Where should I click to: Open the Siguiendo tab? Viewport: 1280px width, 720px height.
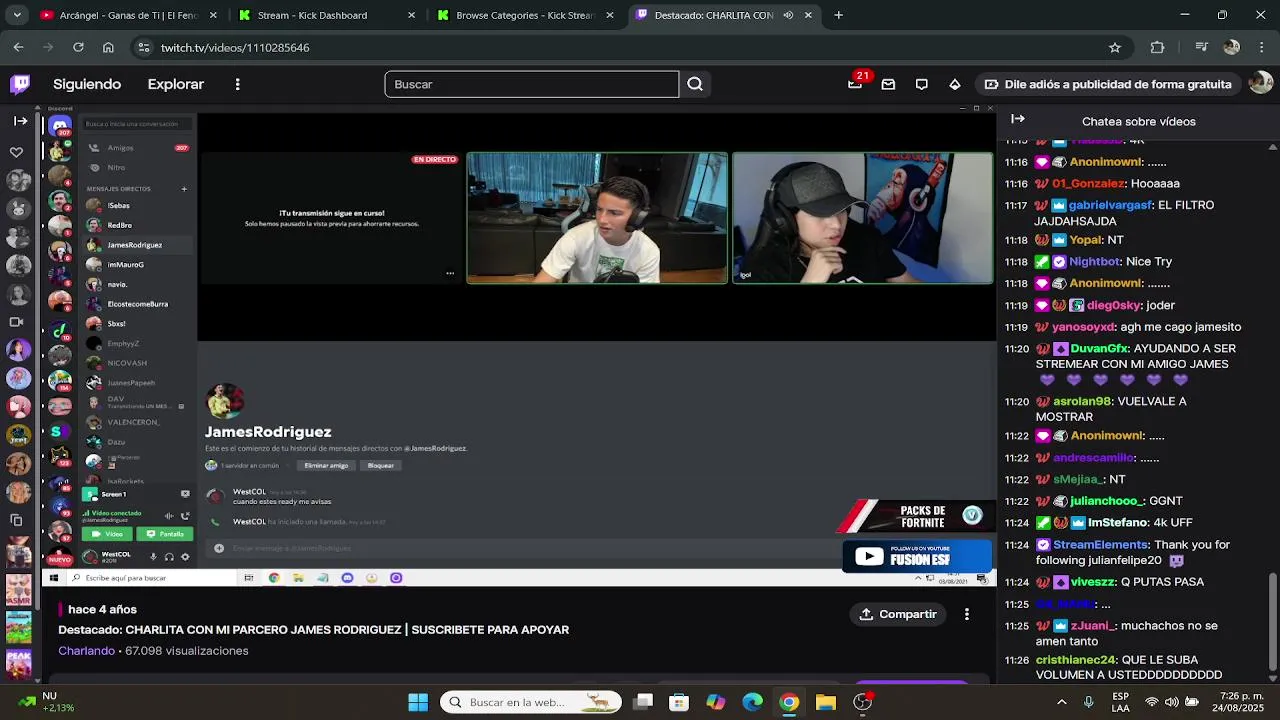click(87, 84)
